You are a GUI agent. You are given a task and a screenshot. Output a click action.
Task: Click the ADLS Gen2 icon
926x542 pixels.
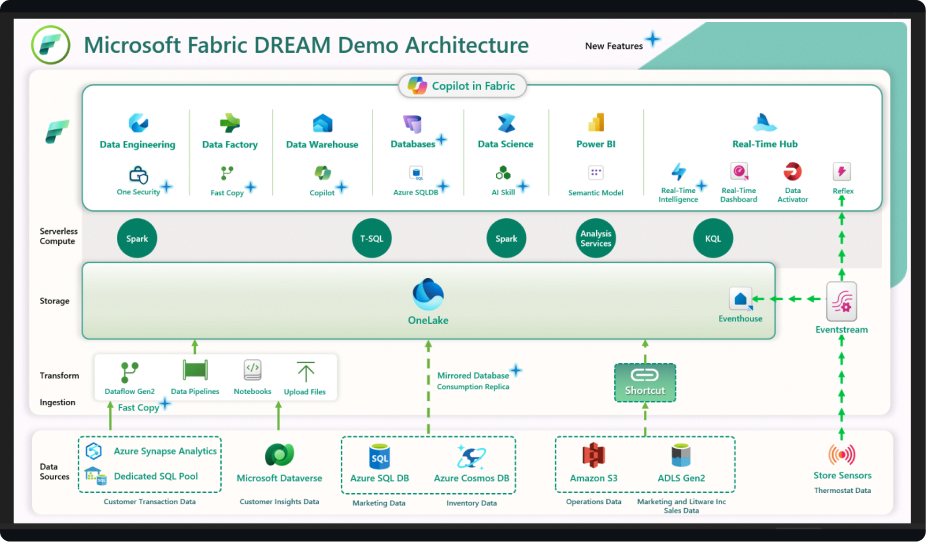681,456
